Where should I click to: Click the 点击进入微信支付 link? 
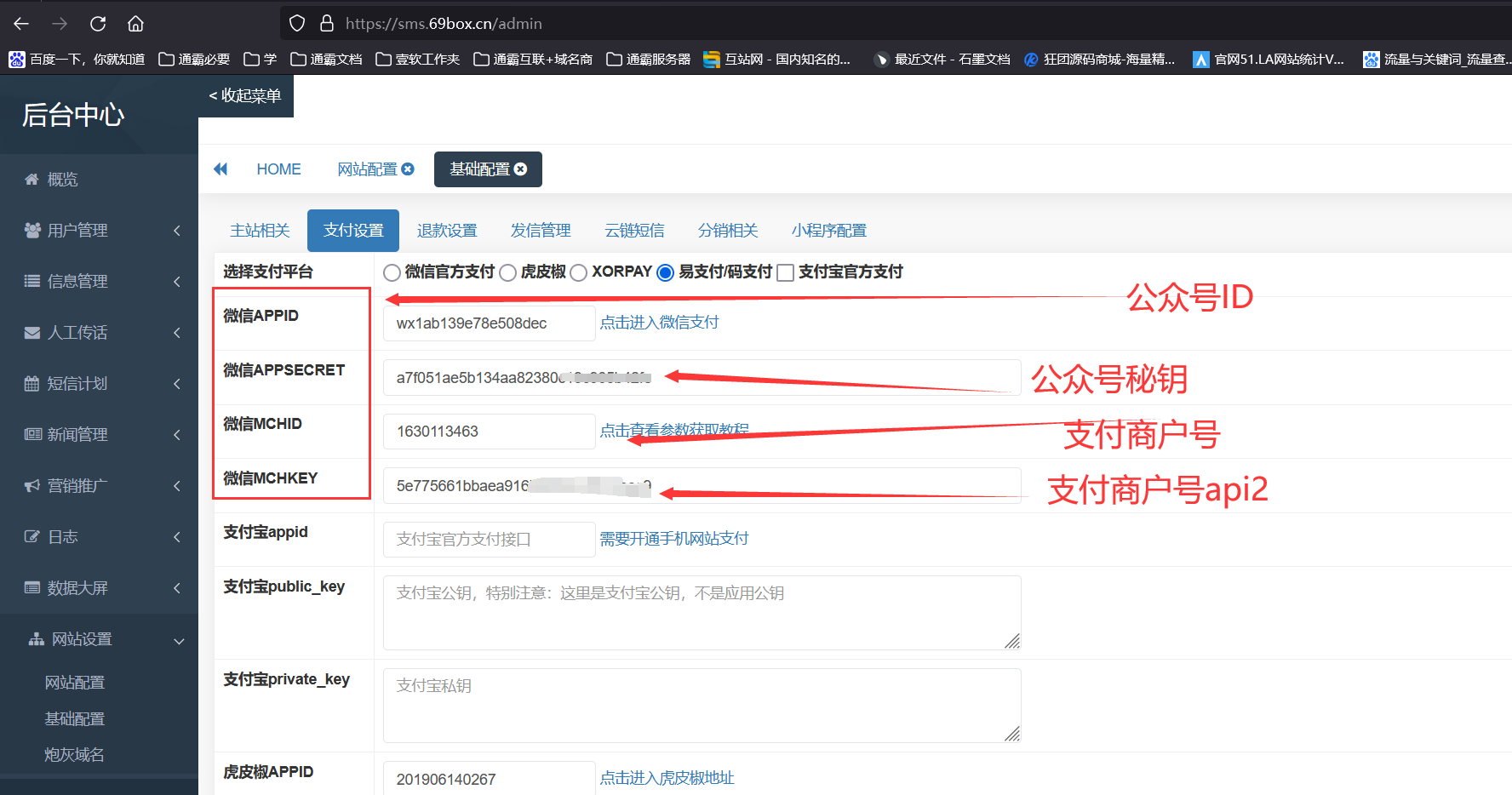point(659,322)
